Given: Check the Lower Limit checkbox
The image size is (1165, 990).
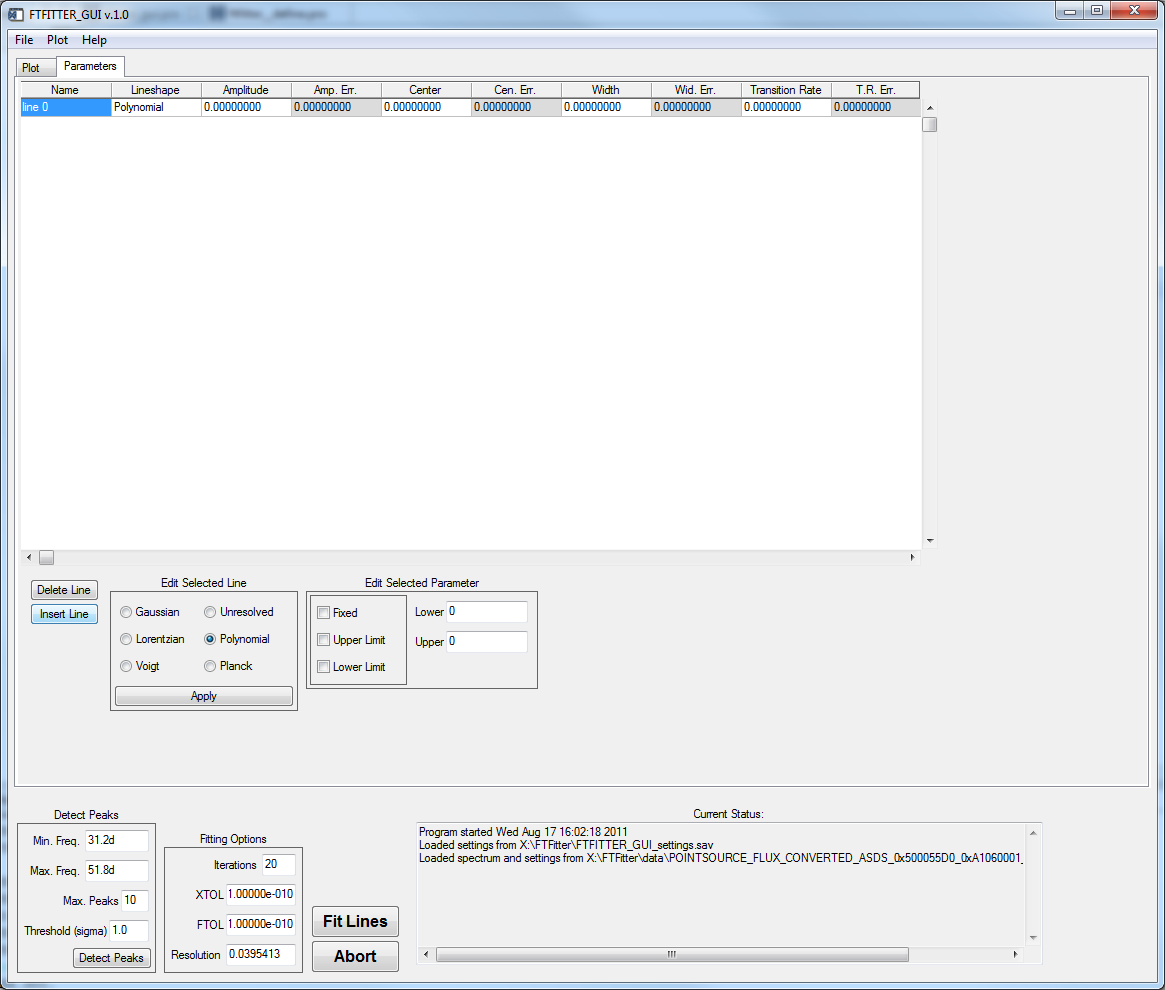Looking at the screenshot, I should 323,667.
